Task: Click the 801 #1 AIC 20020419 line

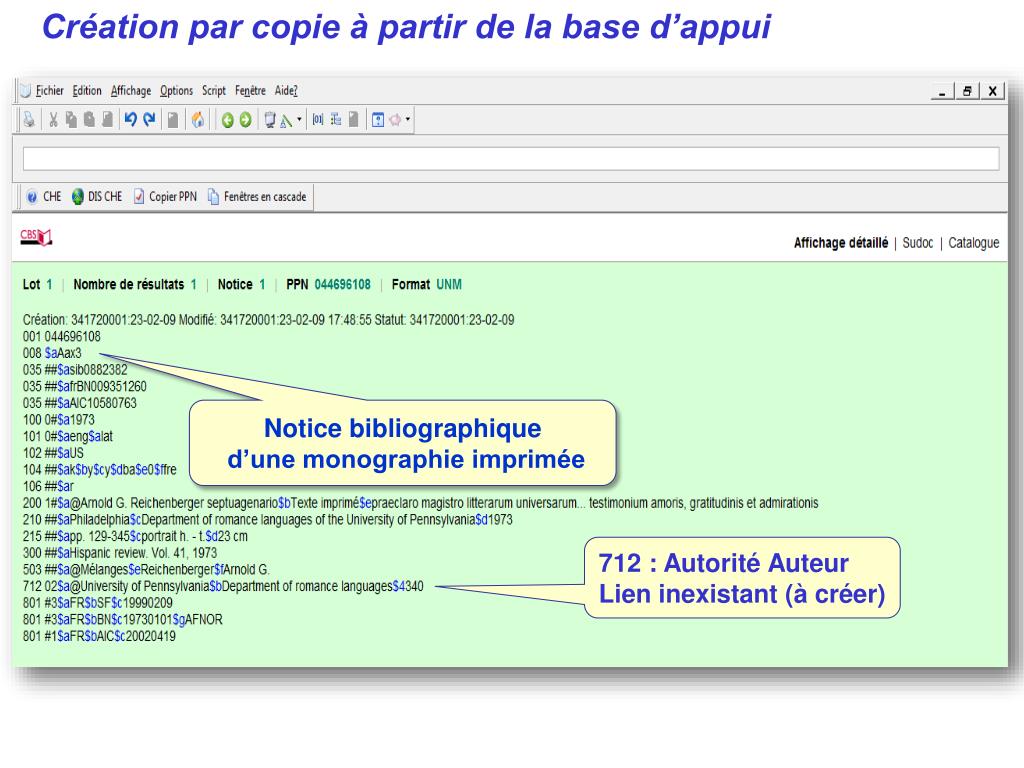Action: (99, 636)
